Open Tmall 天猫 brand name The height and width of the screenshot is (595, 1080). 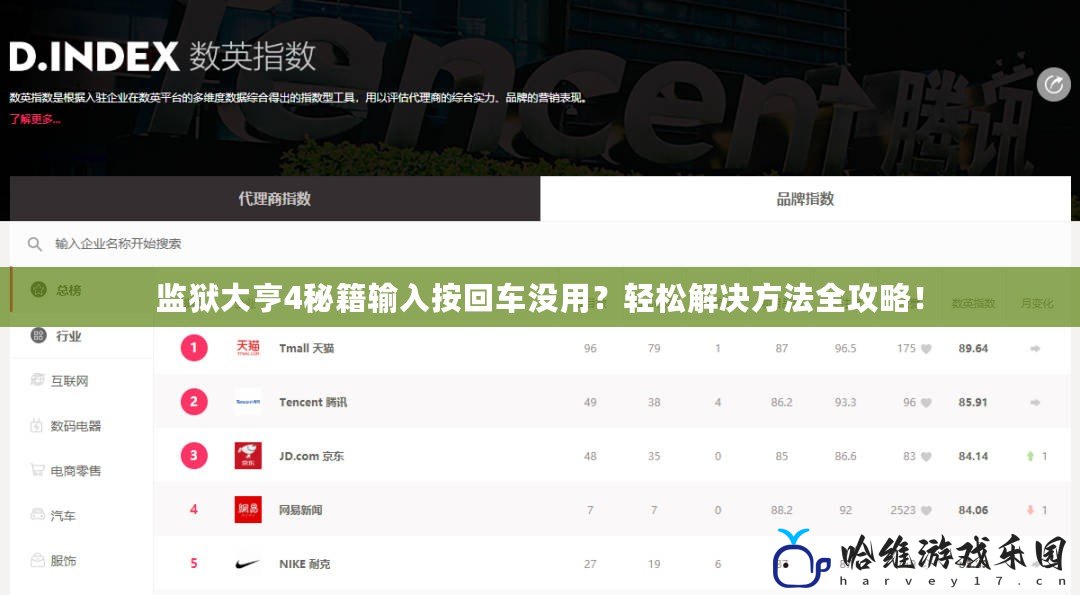point(307,348)
